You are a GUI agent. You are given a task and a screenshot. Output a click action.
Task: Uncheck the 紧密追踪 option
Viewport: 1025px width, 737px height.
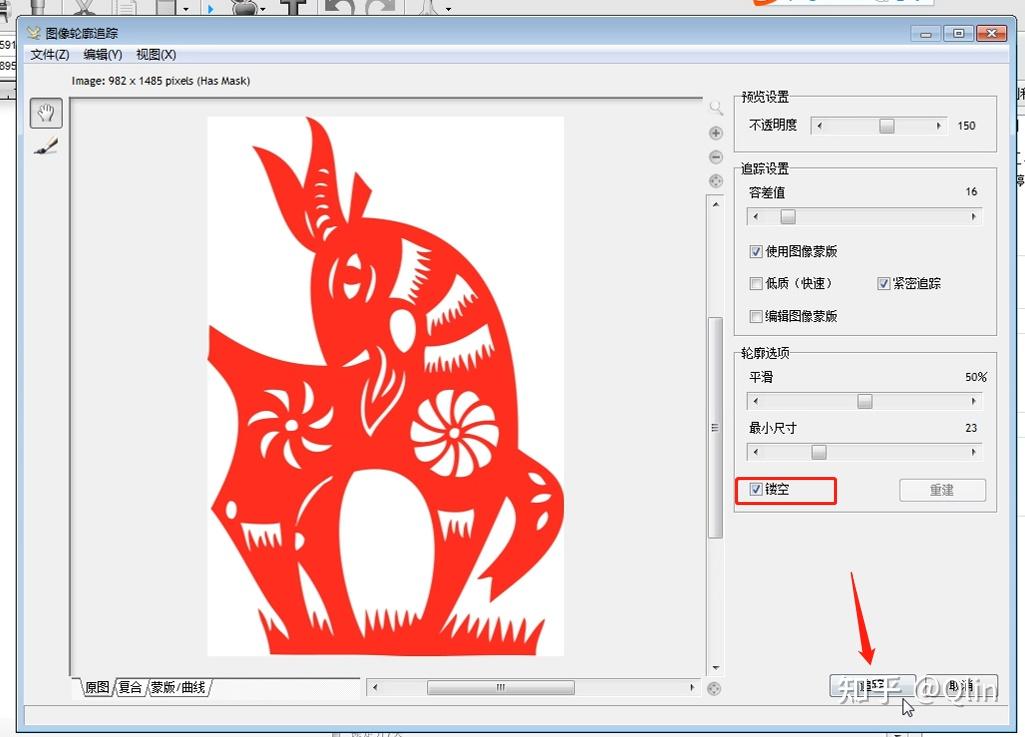pyautogui.click(x=884, y=283)
